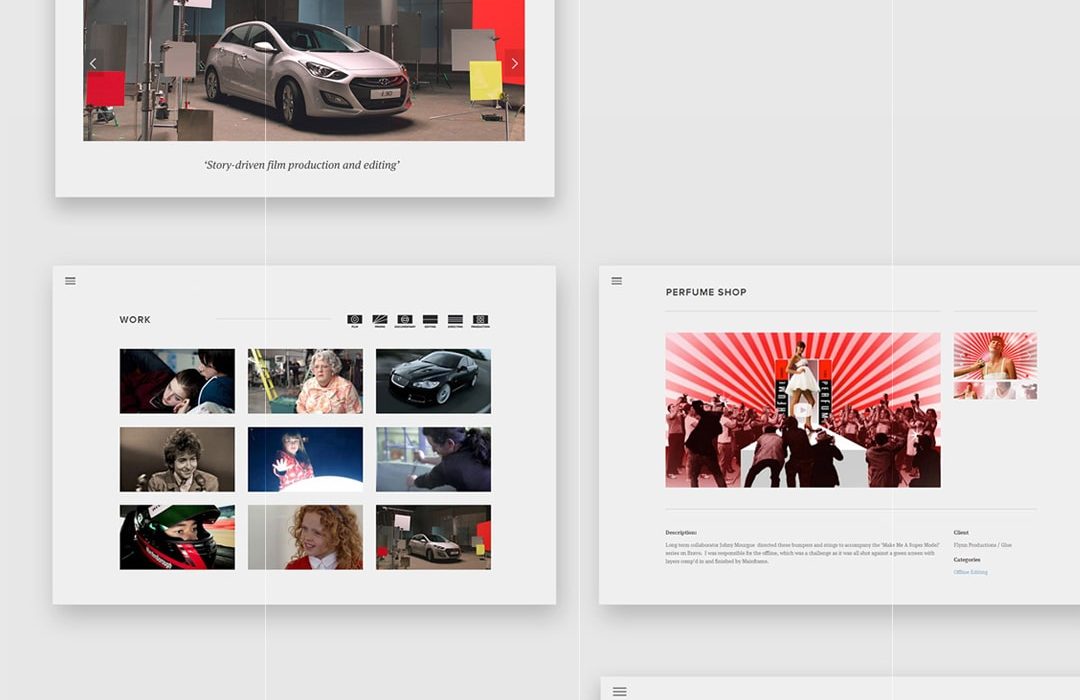Click the WORK page heading
The height and width of the screenshot is (700, 1080).
(x=135, y=320)
